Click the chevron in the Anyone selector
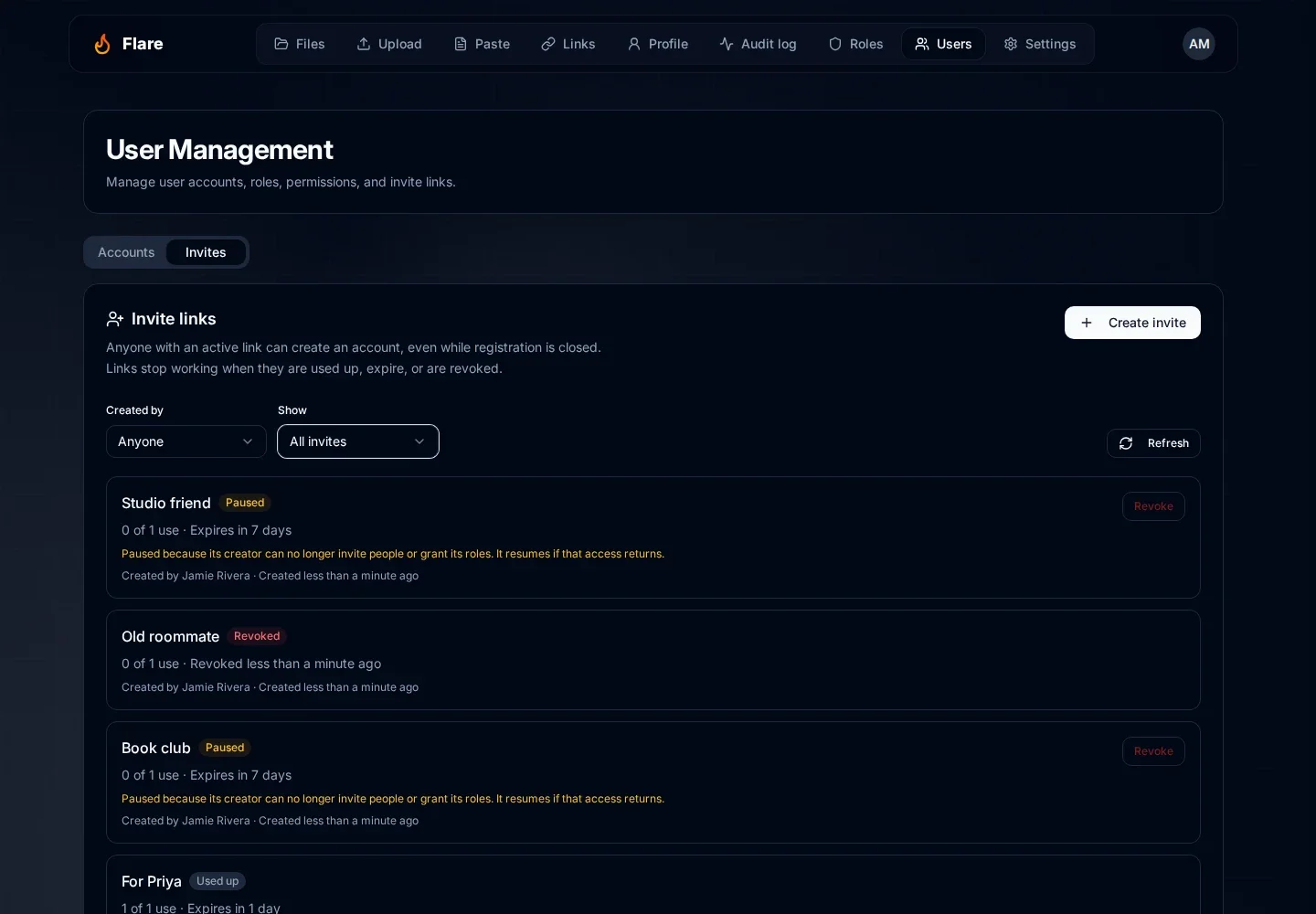 click(248, 441)
